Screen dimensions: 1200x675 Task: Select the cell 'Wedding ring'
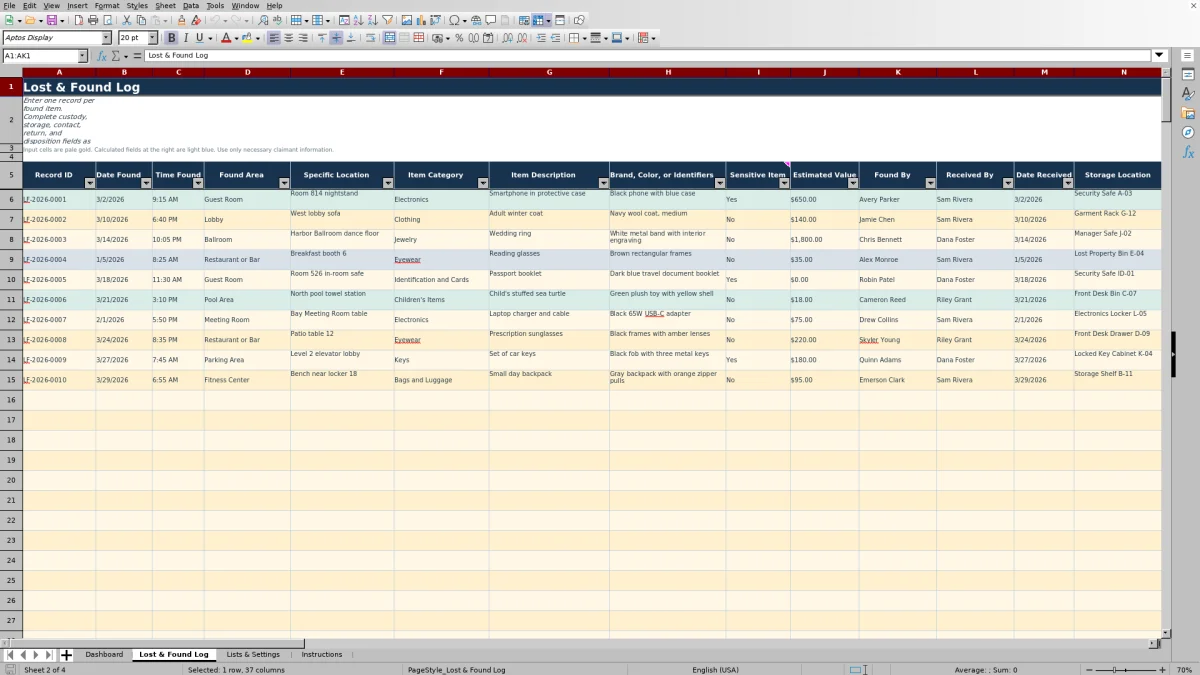(549, 240)
